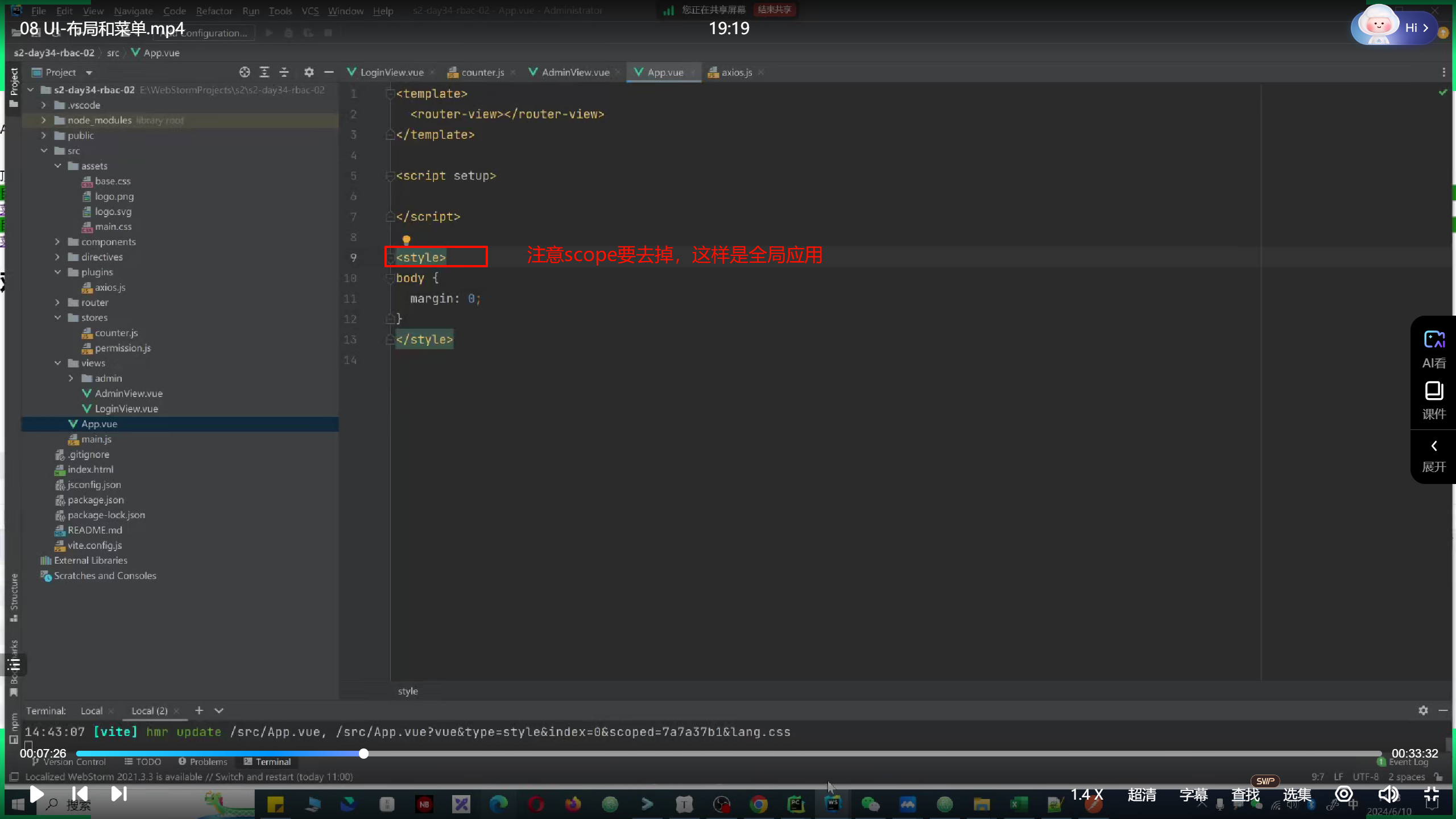Drag the video progress bar slider
This screenshot has height=819, width=1456.
pos(363,753)
